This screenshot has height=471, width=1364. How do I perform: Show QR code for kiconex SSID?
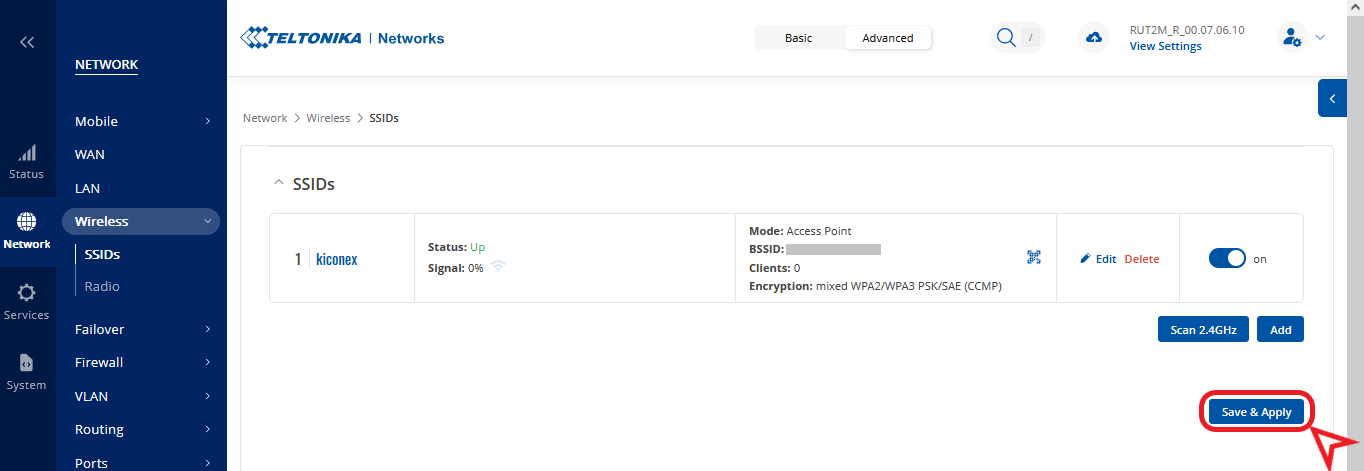pos(1034,258)
